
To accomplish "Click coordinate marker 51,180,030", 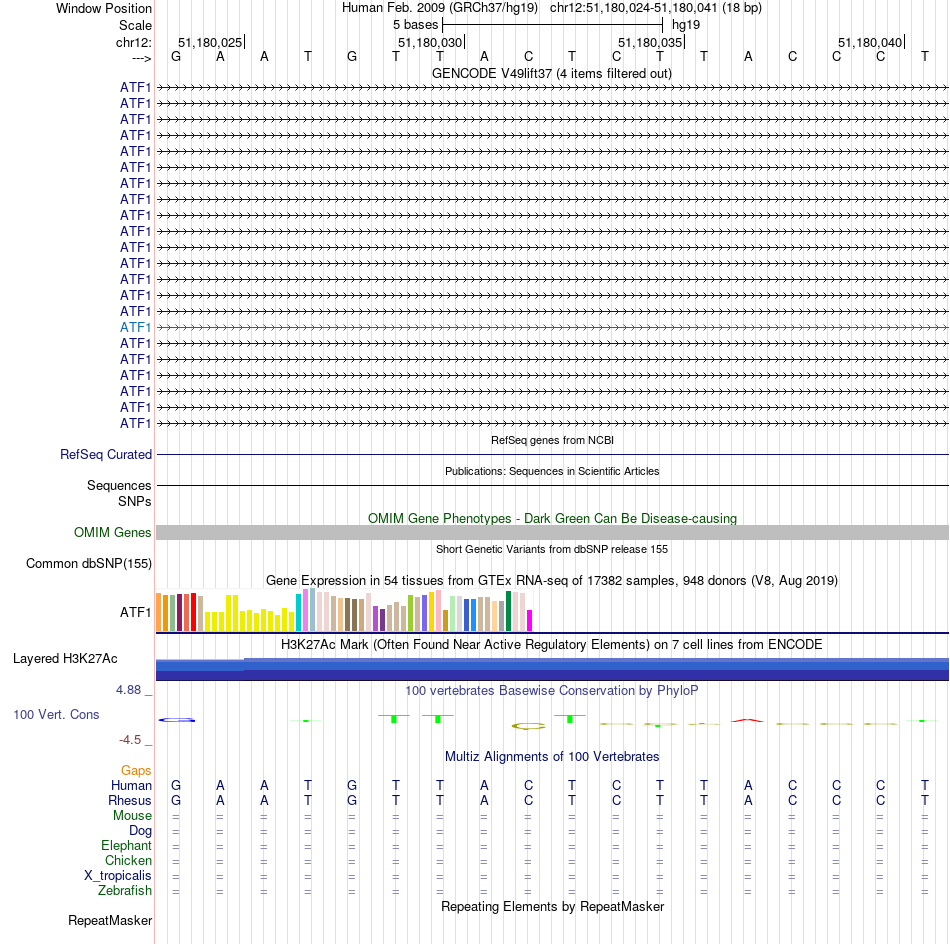I will 430,42.
